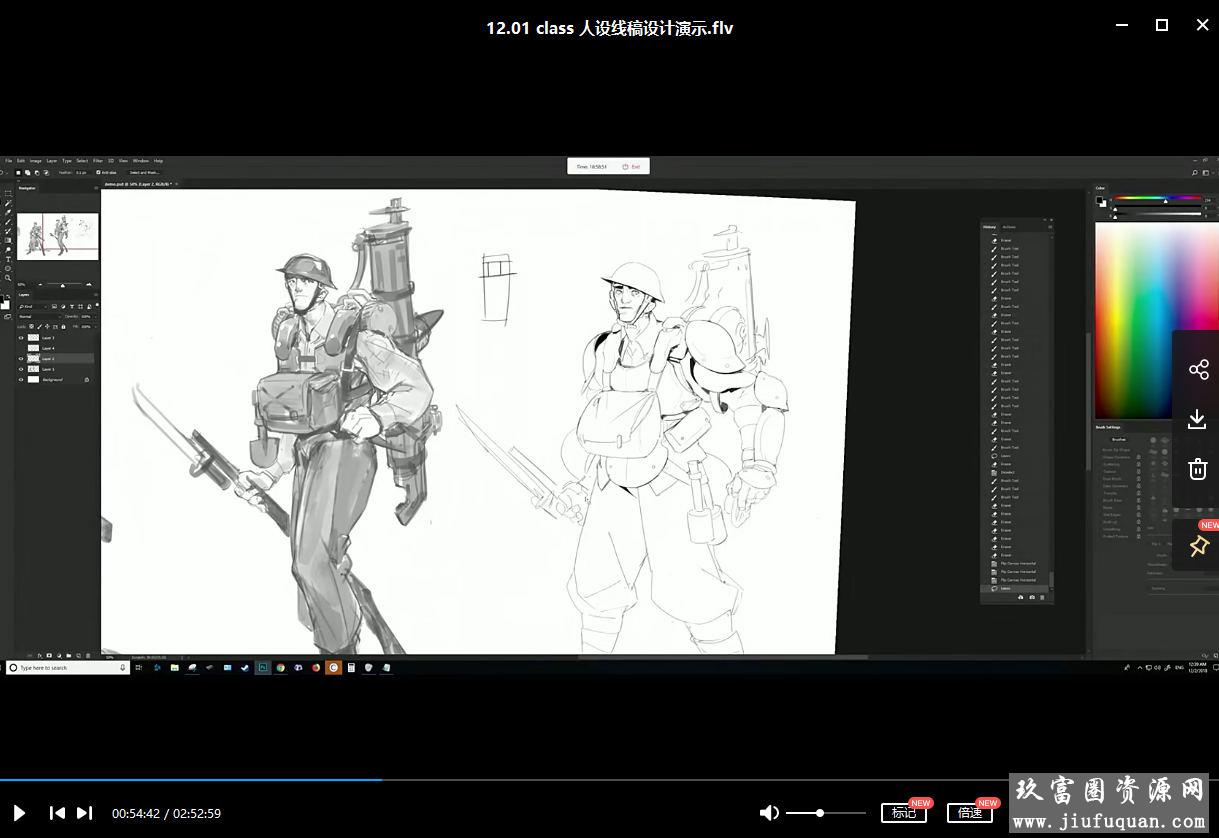Click the share icon in side panel
The image size is (1219, 838).
[x=1198, y=370]
